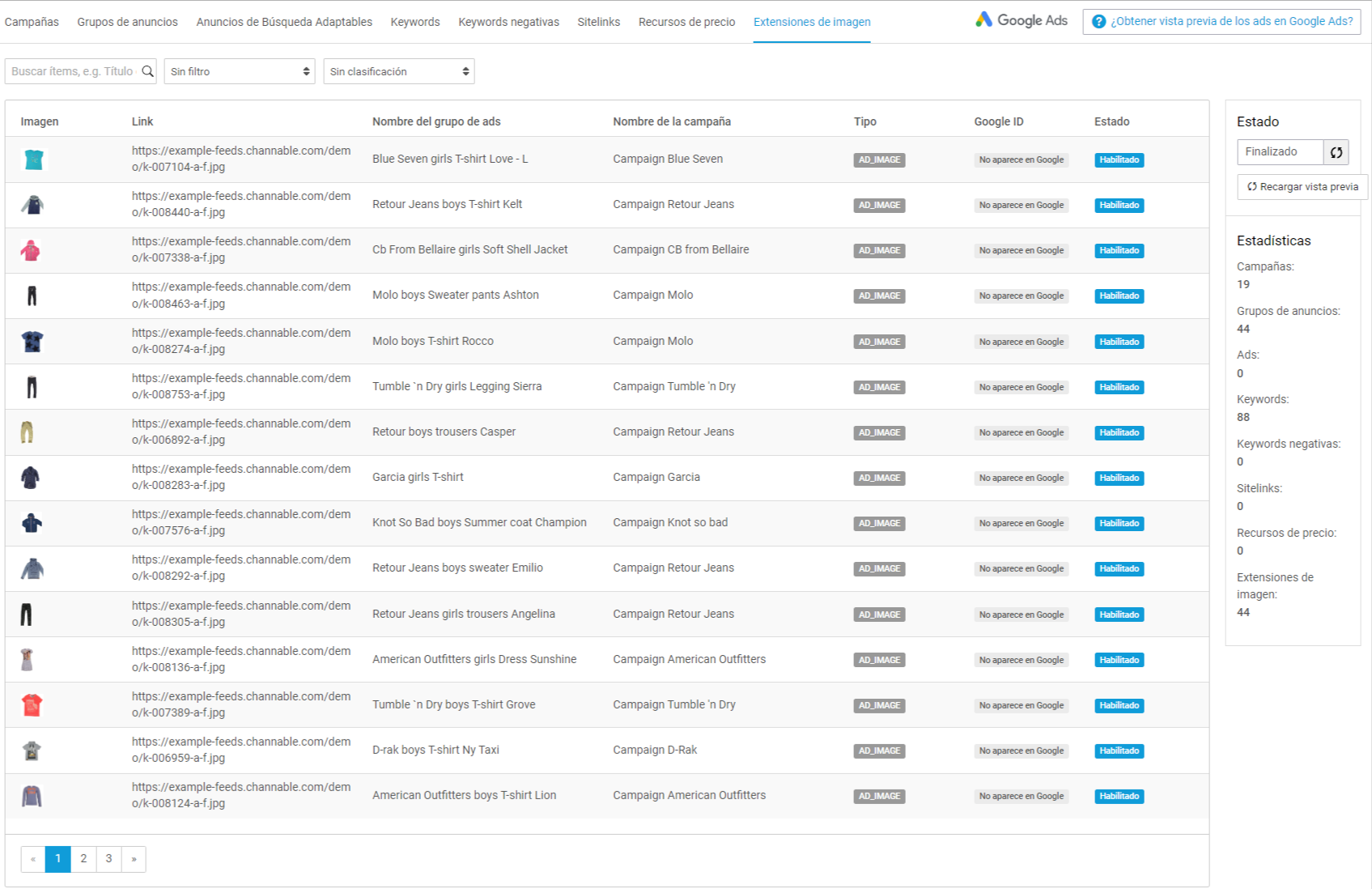
Task: Select the Extensiones de imagen tab
Action: click(812, 22)
